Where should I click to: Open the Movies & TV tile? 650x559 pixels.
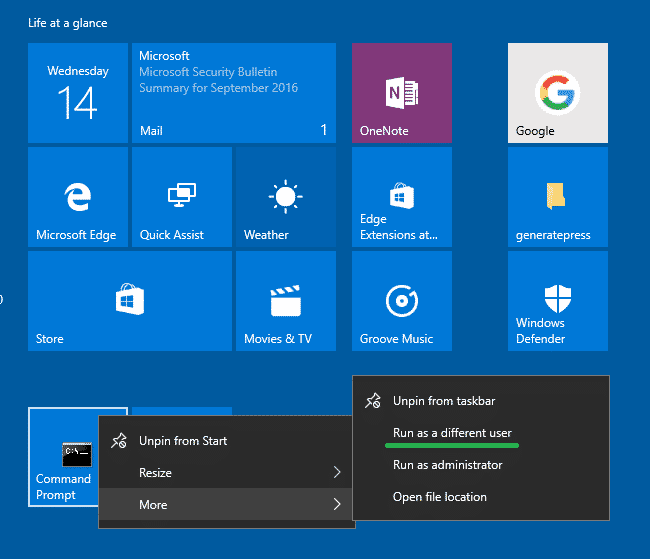[x=286, y=301]
